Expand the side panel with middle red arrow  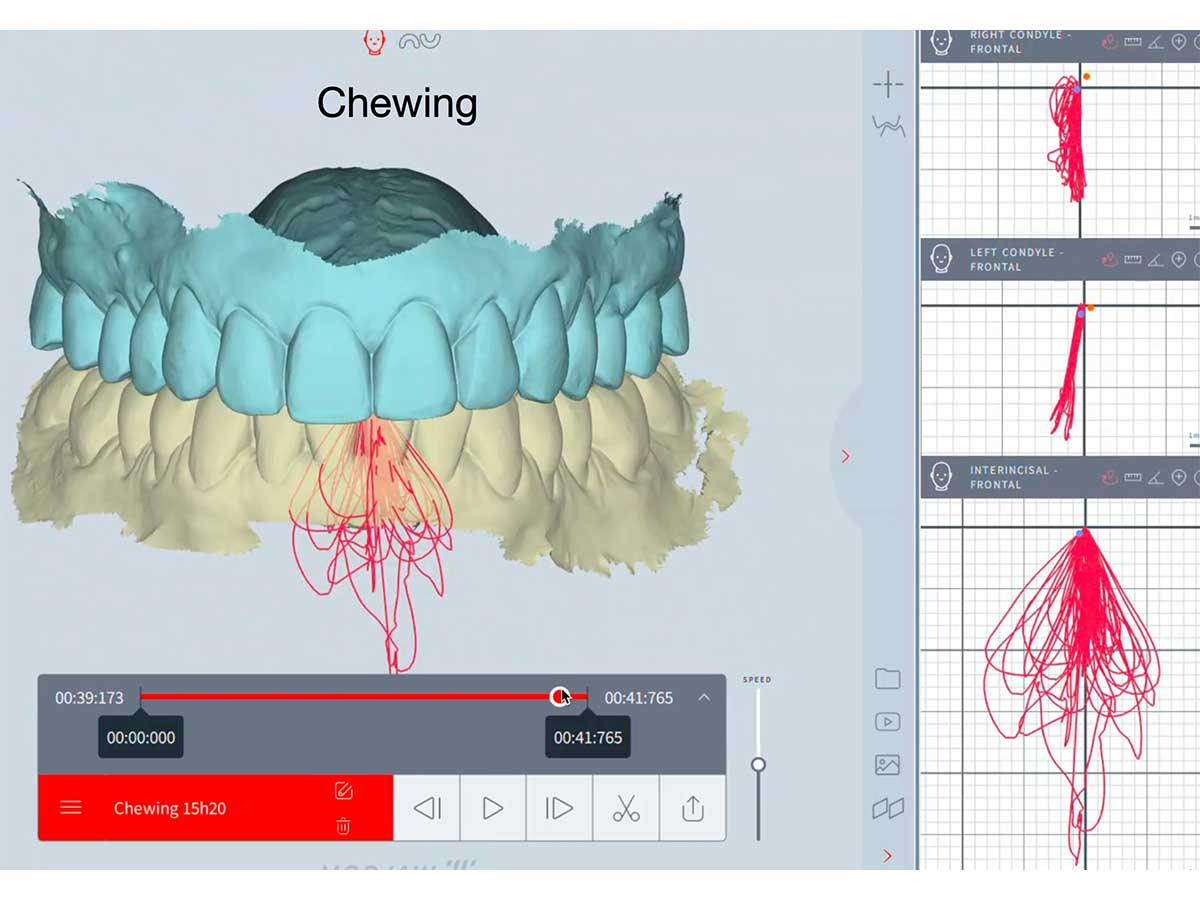[x=845, y=456]
